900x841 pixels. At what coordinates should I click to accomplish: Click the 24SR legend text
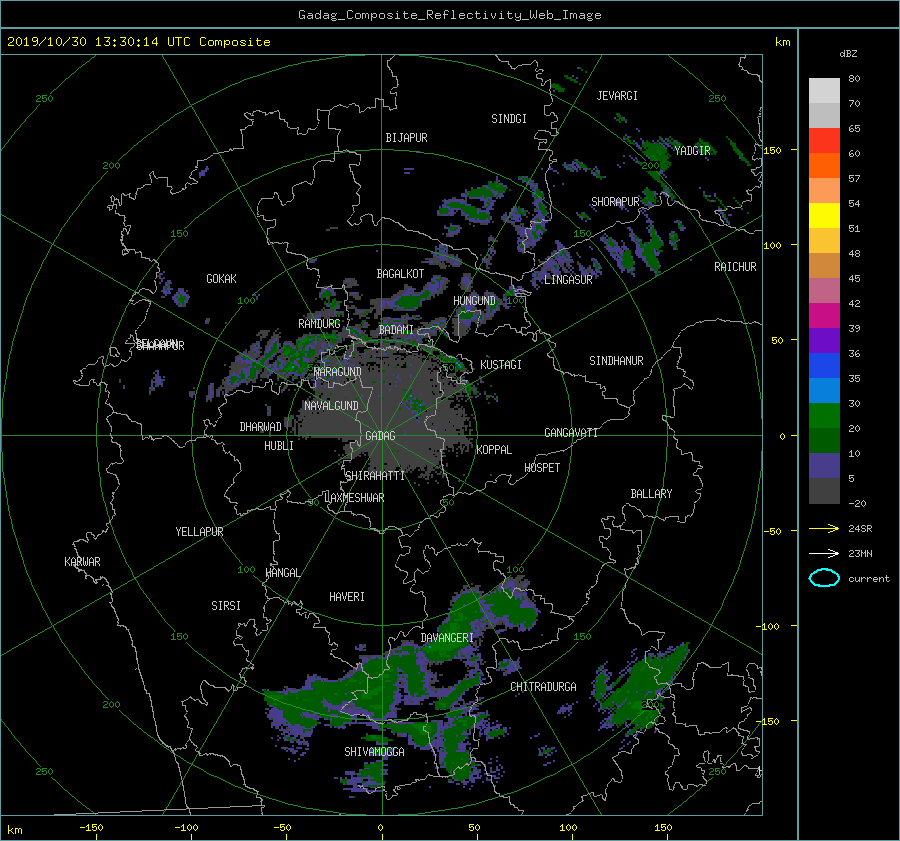click(x=860, y=529)
